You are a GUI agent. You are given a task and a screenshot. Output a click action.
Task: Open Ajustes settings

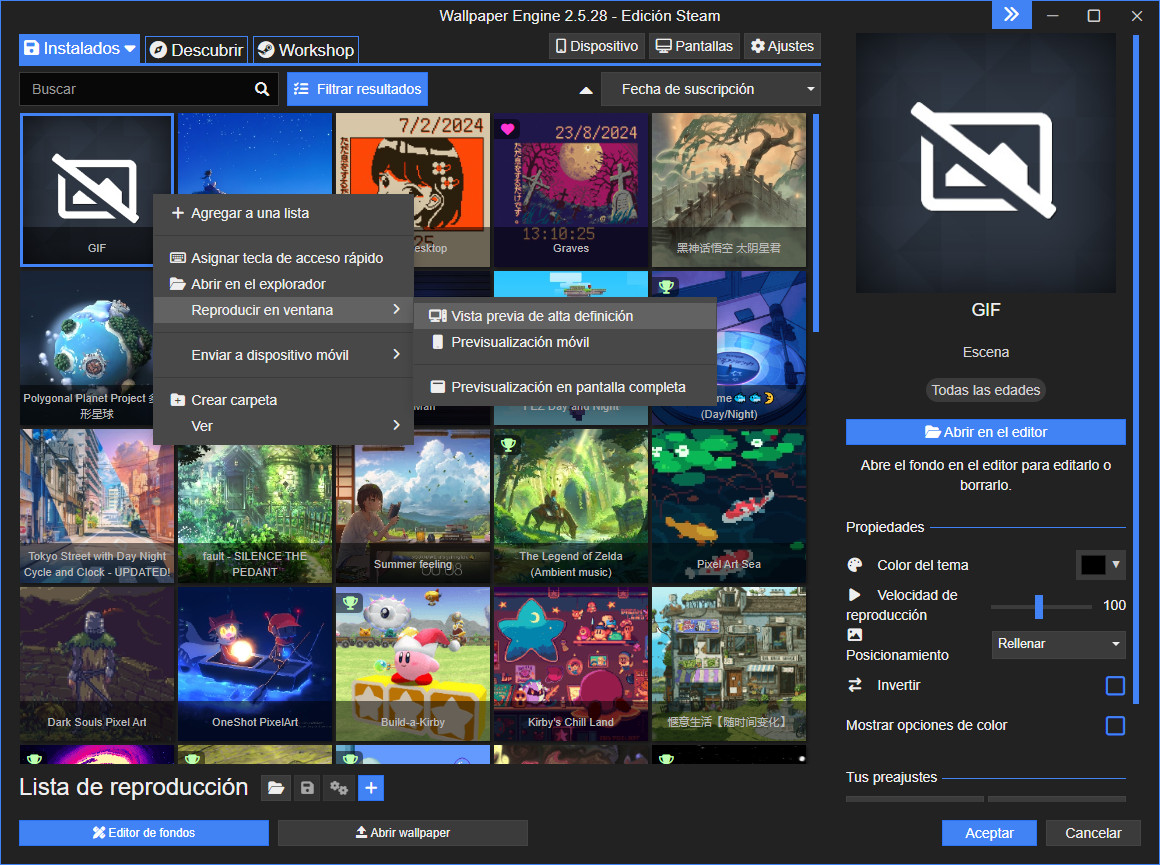click(782, 46)
